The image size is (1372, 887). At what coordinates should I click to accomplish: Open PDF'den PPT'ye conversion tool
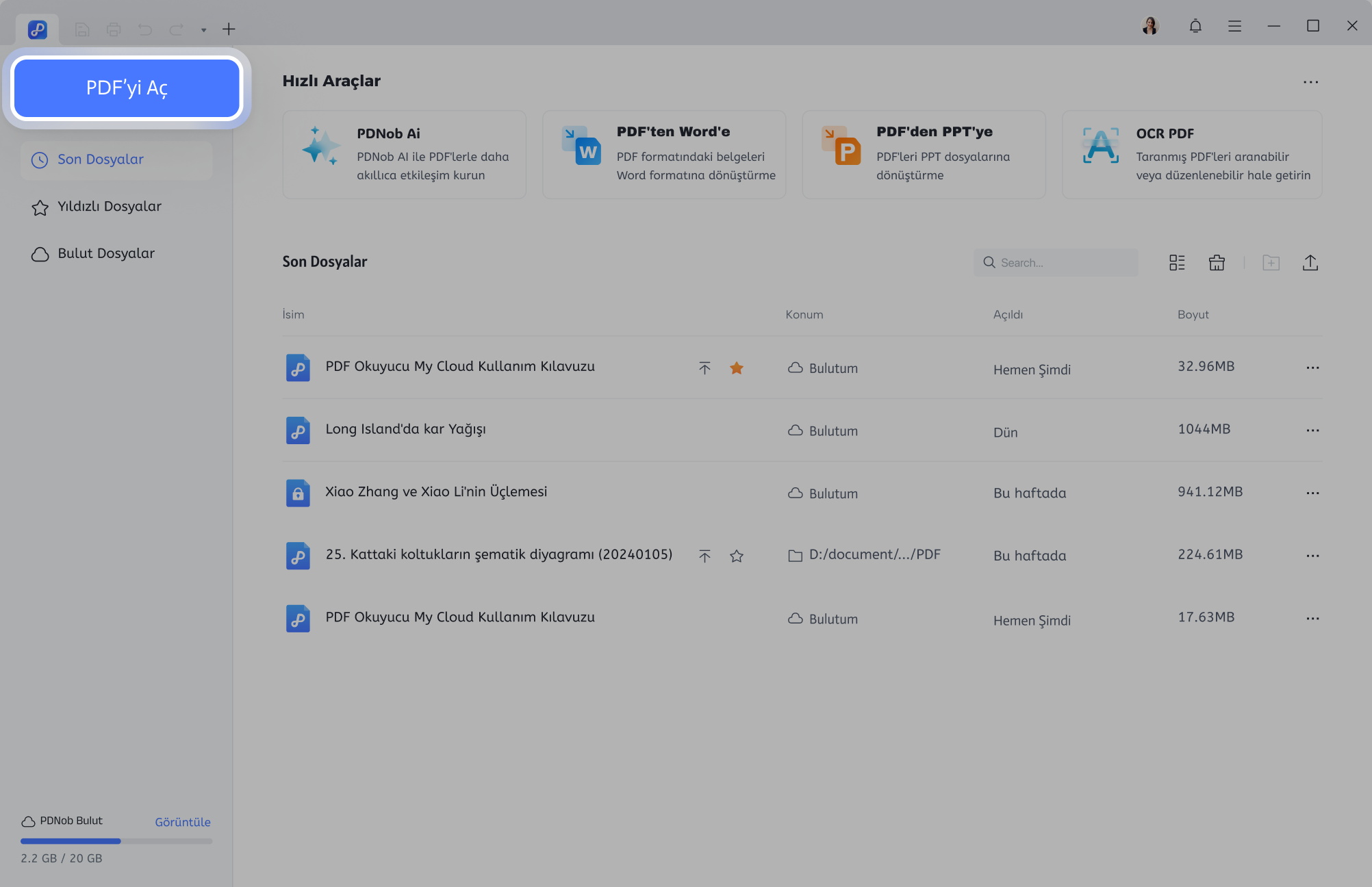(924, 155)
